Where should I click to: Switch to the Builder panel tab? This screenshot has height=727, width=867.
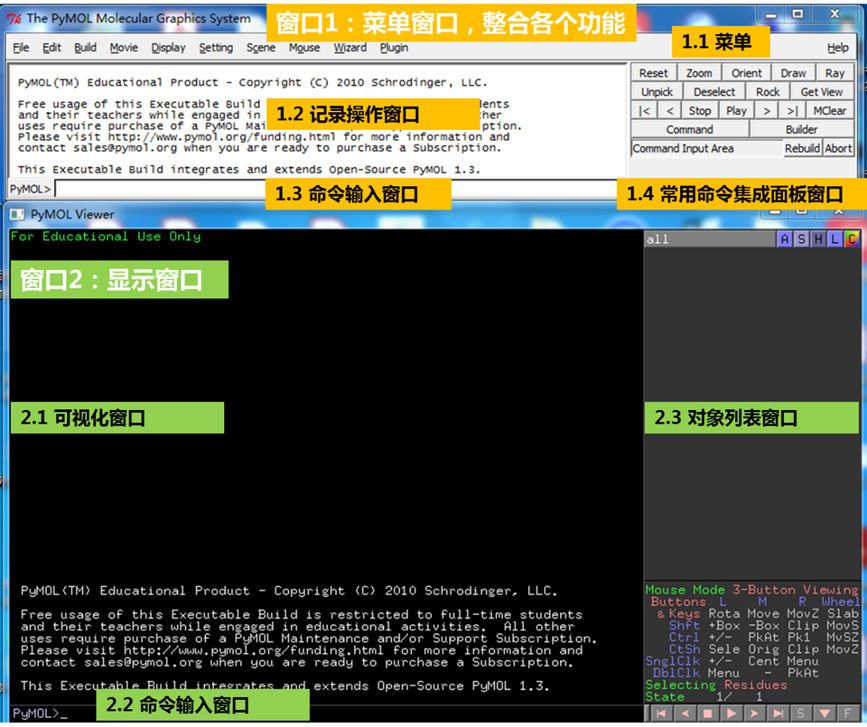(801, 129)
